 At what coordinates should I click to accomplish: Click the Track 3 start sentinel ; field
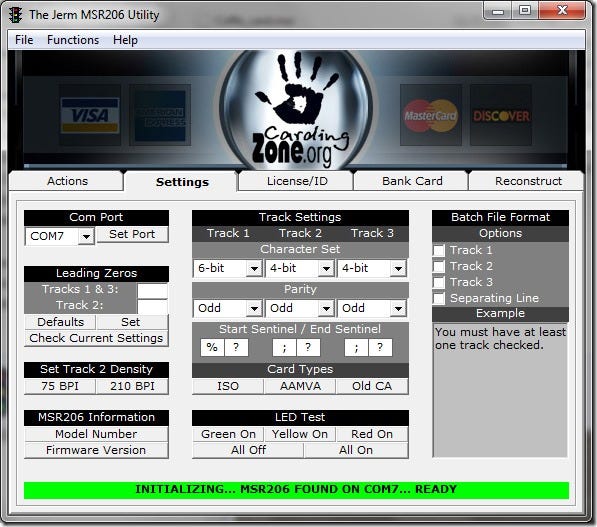pos(356,347)
